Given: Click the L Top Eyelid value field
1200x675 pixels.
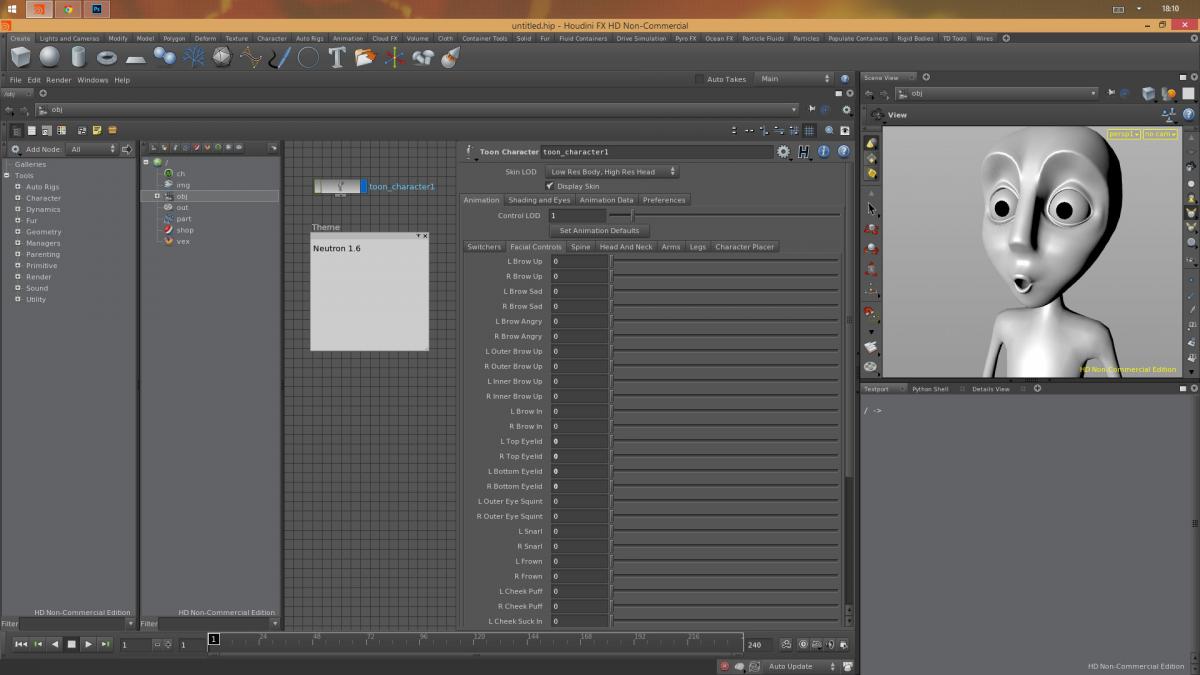Looking at the screenshot, I should click(x=579, y=441).
